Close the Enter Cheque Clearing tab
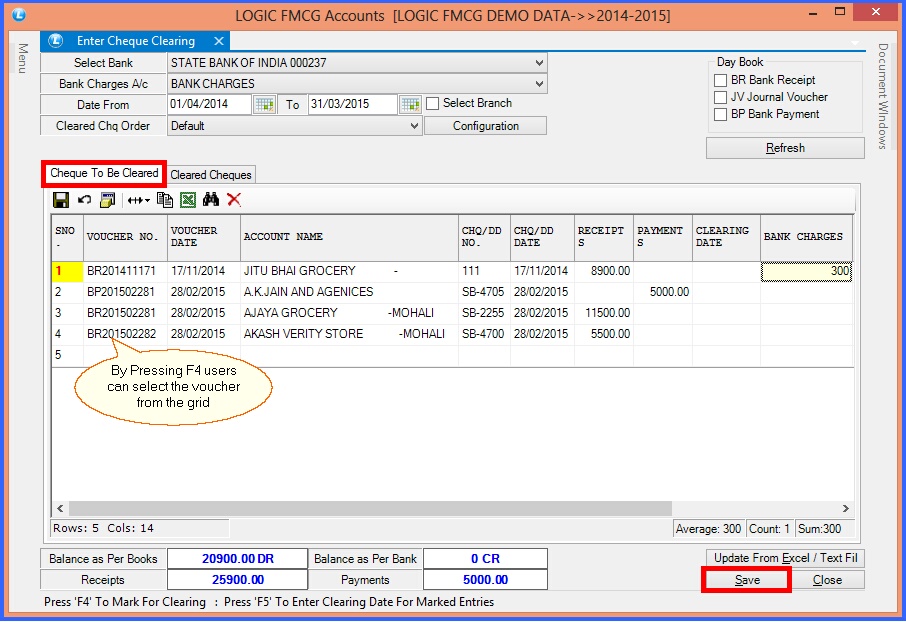 pyautogui.click(x=218, y=41)
